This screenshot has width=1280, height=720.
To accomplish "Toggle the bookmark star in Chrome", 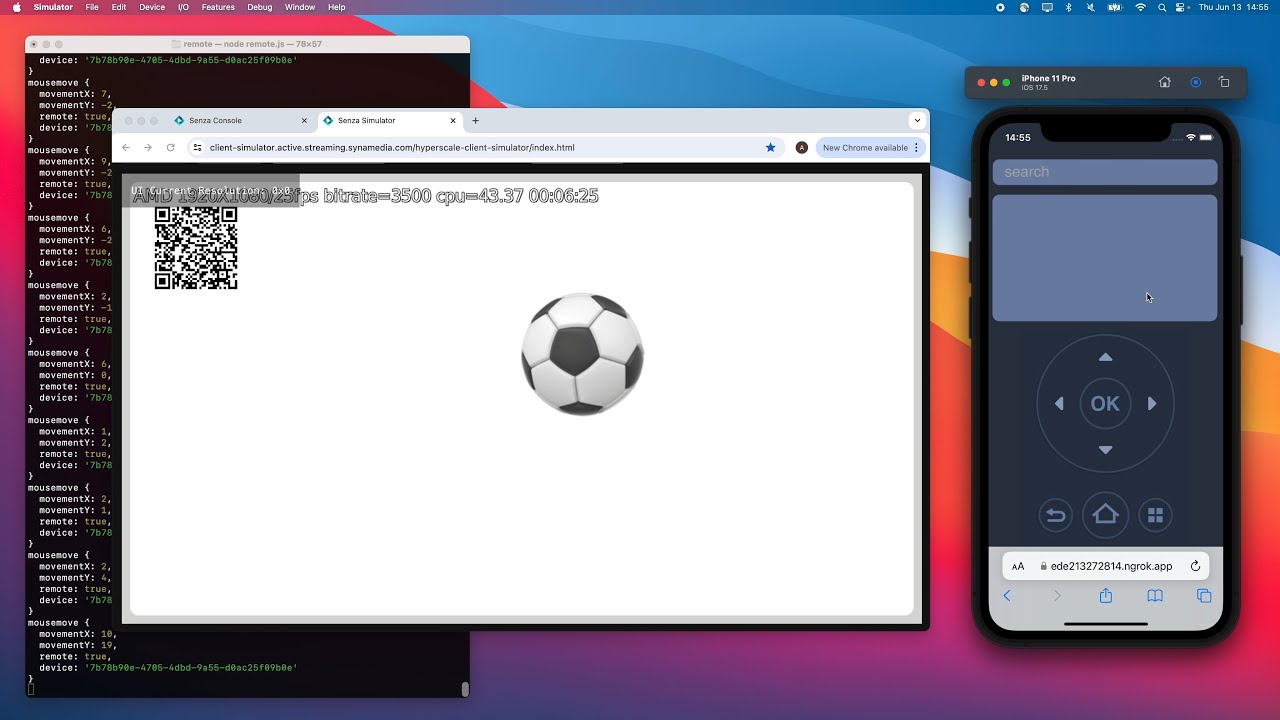I will pyautogui.click(x=770, y=147).
